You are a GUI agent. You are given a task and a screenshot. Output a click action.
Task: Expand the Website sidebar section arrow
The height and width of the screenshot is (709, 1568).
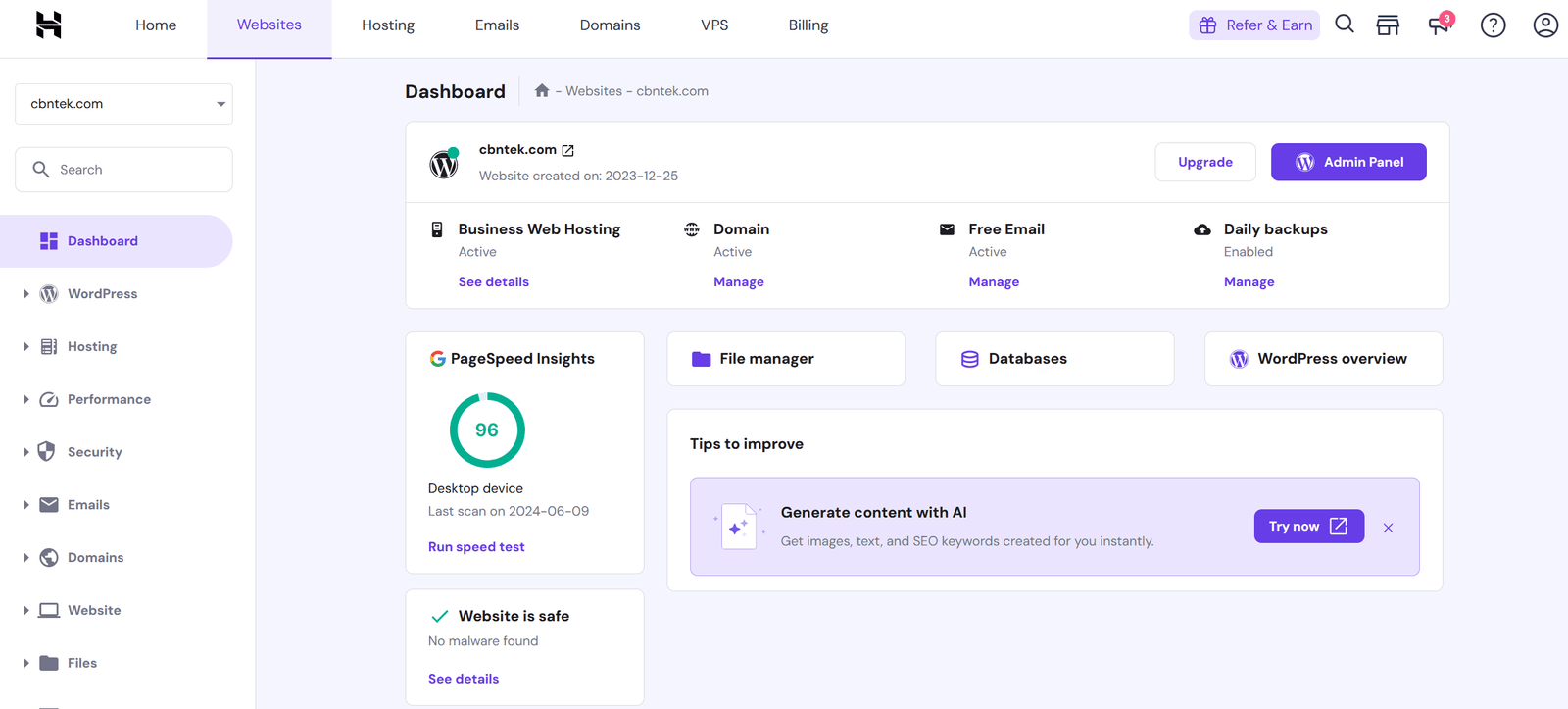coord(26,610)
